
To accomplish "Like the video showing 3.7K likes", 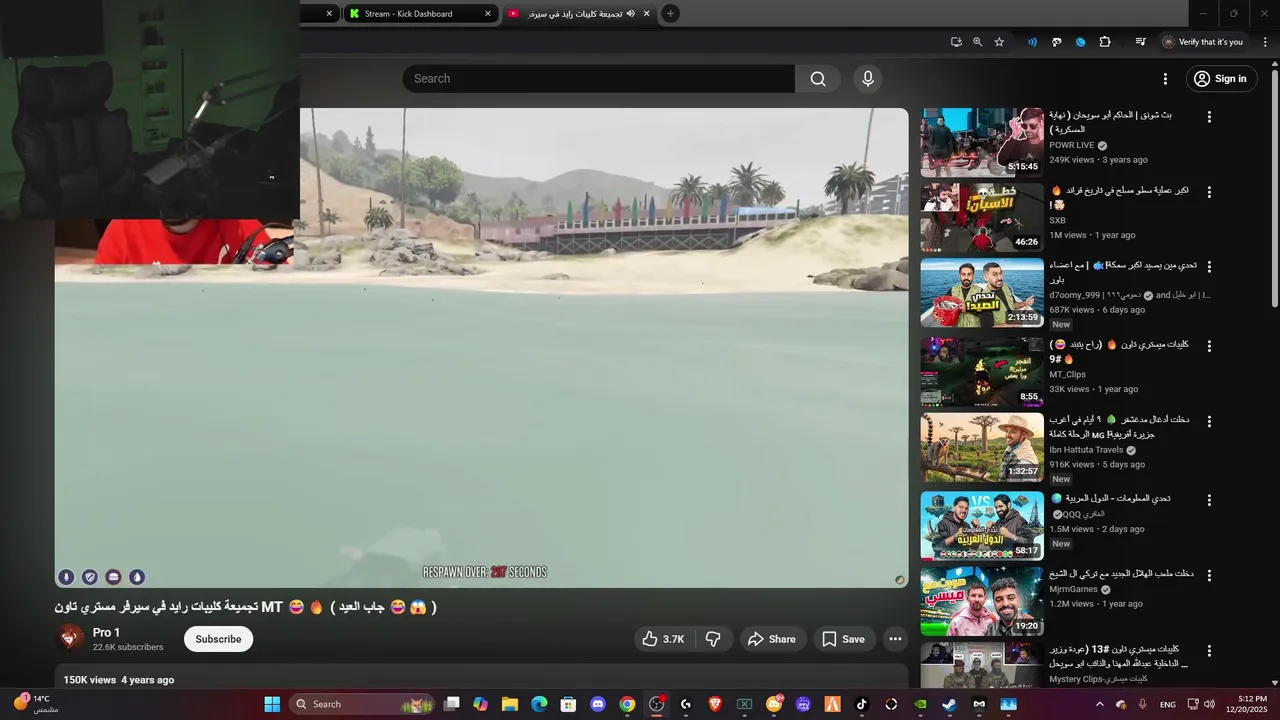I will 663,639.
